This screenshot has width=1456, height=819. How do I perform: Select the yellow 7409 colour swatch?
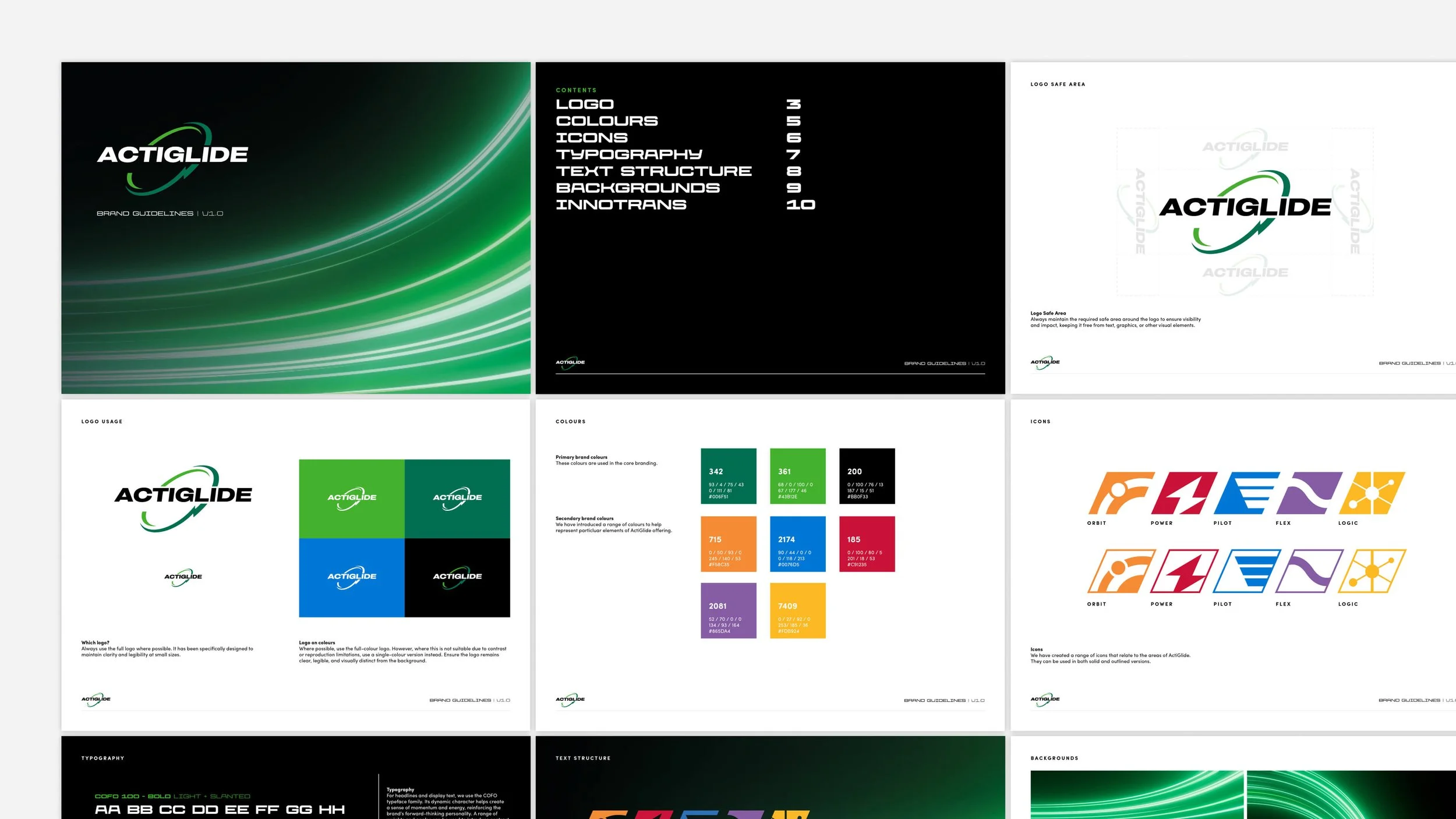798,610
